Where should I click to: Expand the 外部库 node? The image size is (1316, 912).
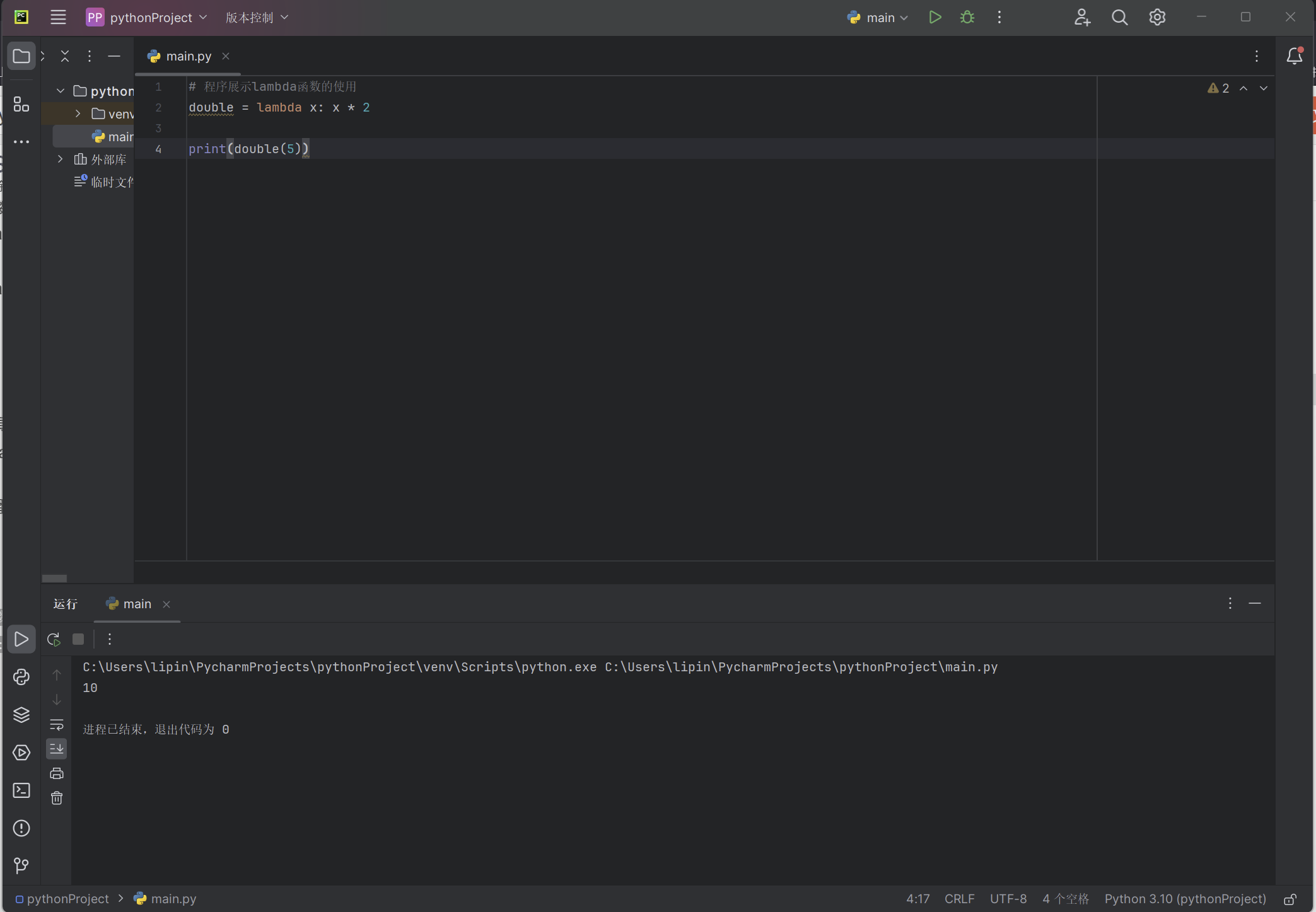point(61,159)
